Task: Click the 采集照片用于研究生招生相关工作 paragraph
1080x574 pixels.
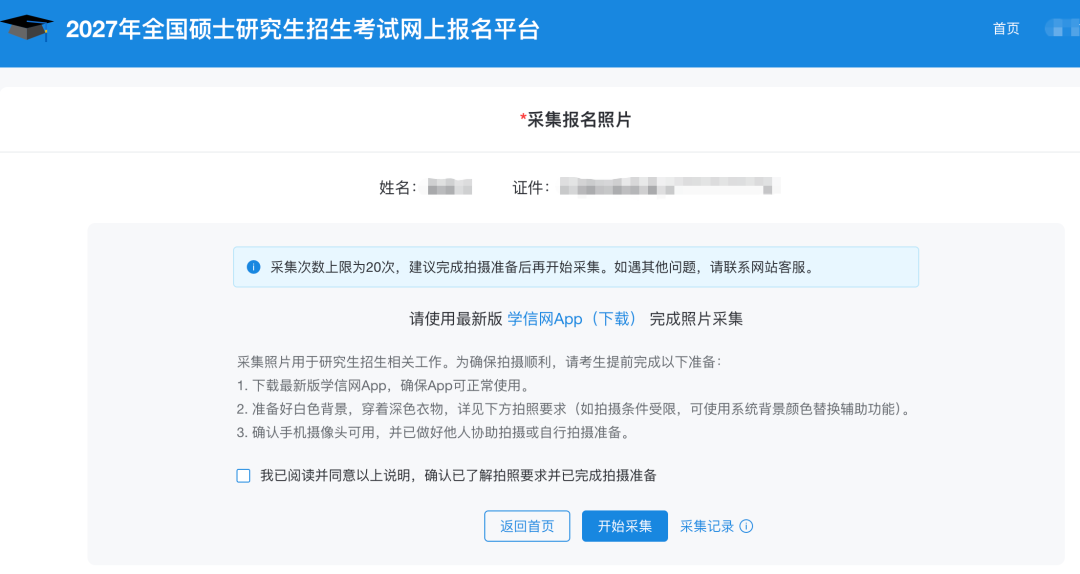Action: pyautogui.click(x=479, y=362)
